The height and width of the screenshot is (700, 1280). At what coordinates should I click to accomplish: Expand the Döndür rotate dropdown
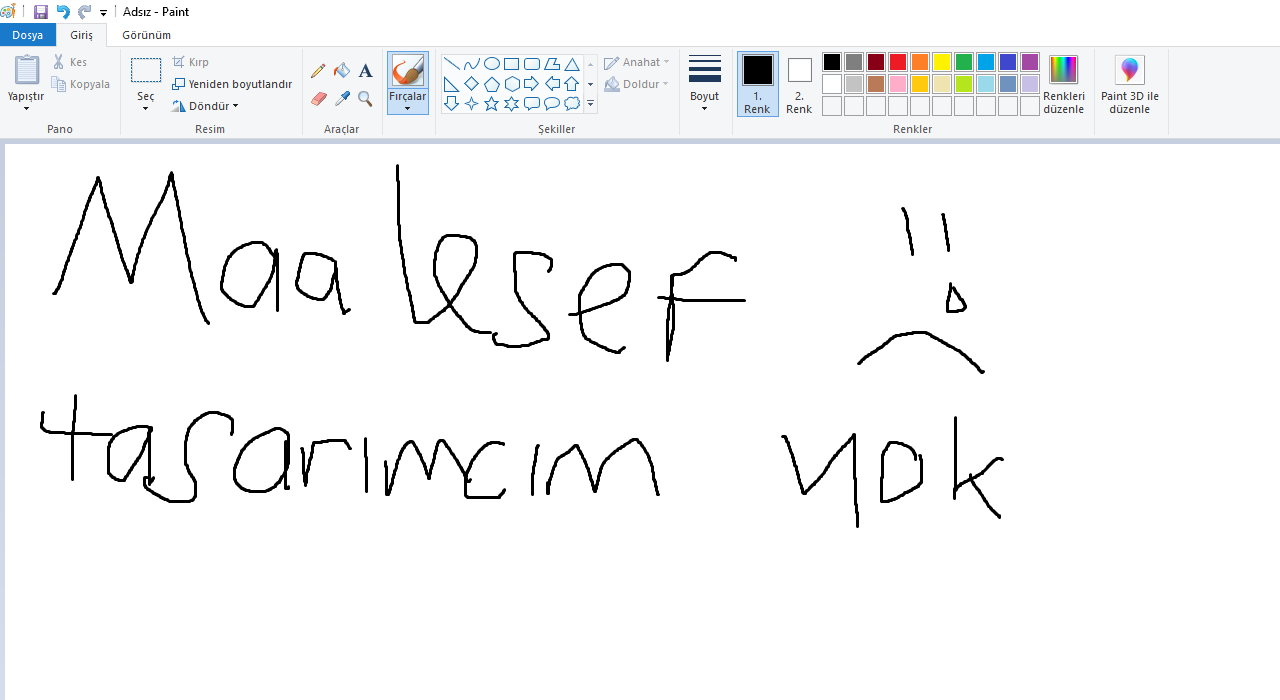(x=205, y=106)
